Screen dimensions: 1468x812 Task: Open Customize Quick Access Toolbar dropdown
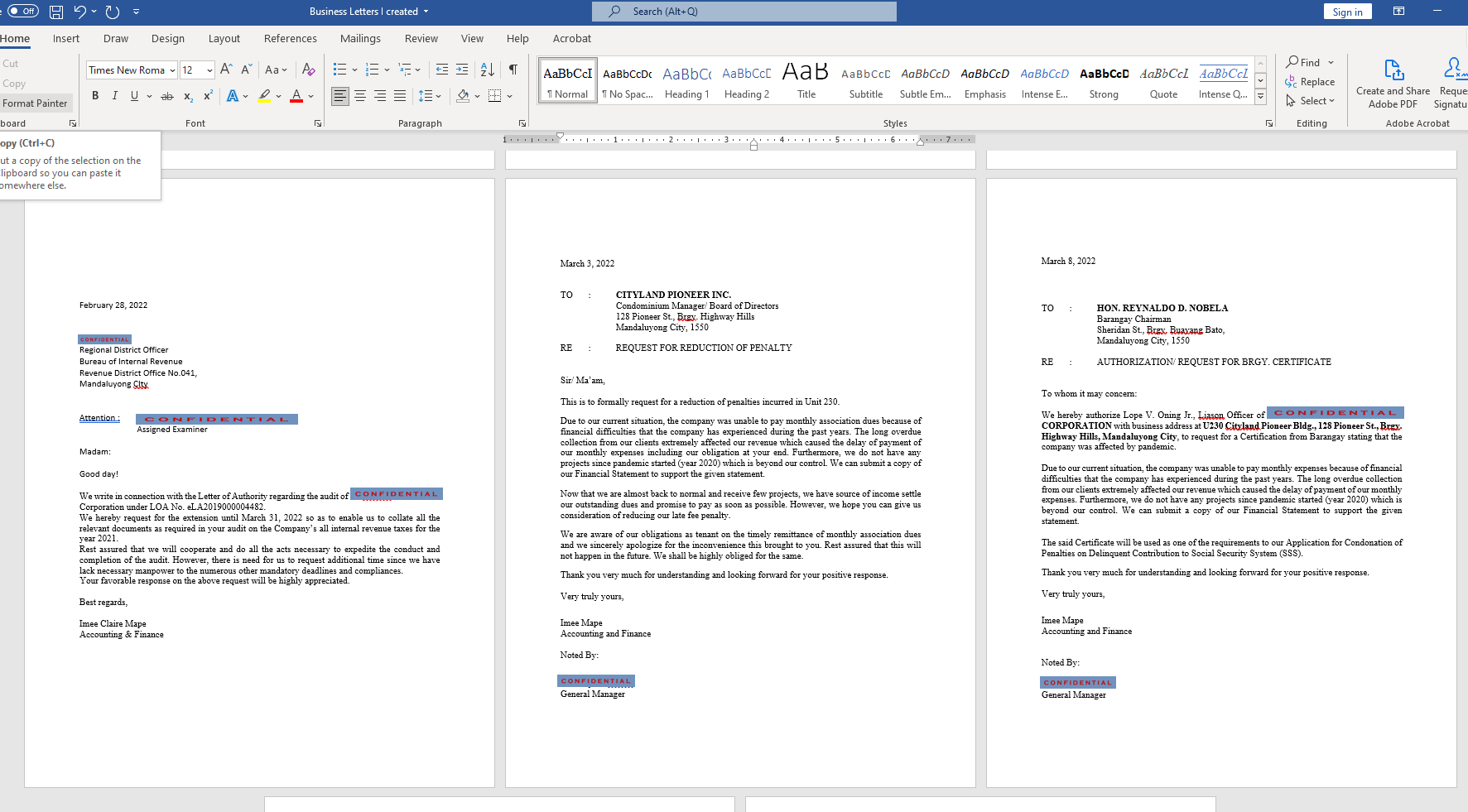tap(136, 12)
